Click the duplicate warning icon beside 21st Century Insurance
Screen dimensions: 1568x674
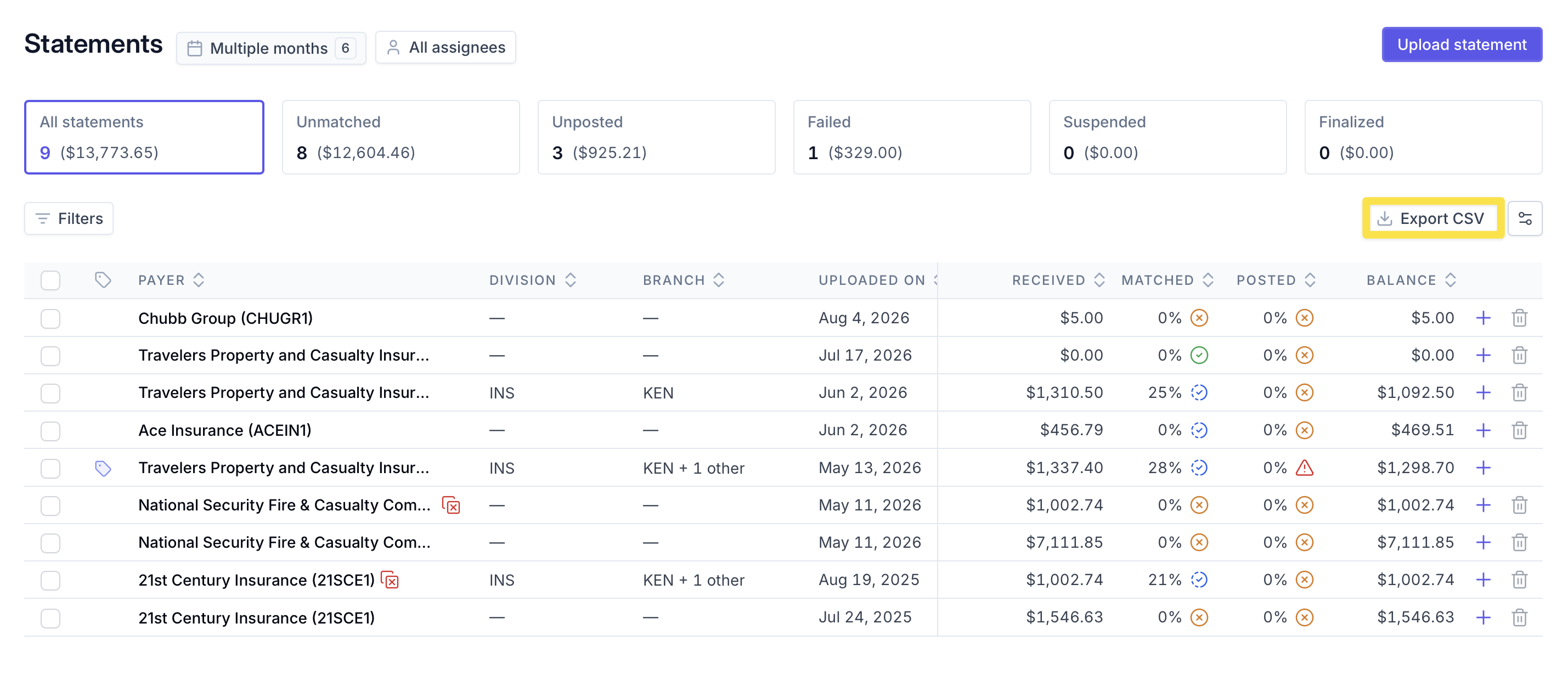pos(390,580)
